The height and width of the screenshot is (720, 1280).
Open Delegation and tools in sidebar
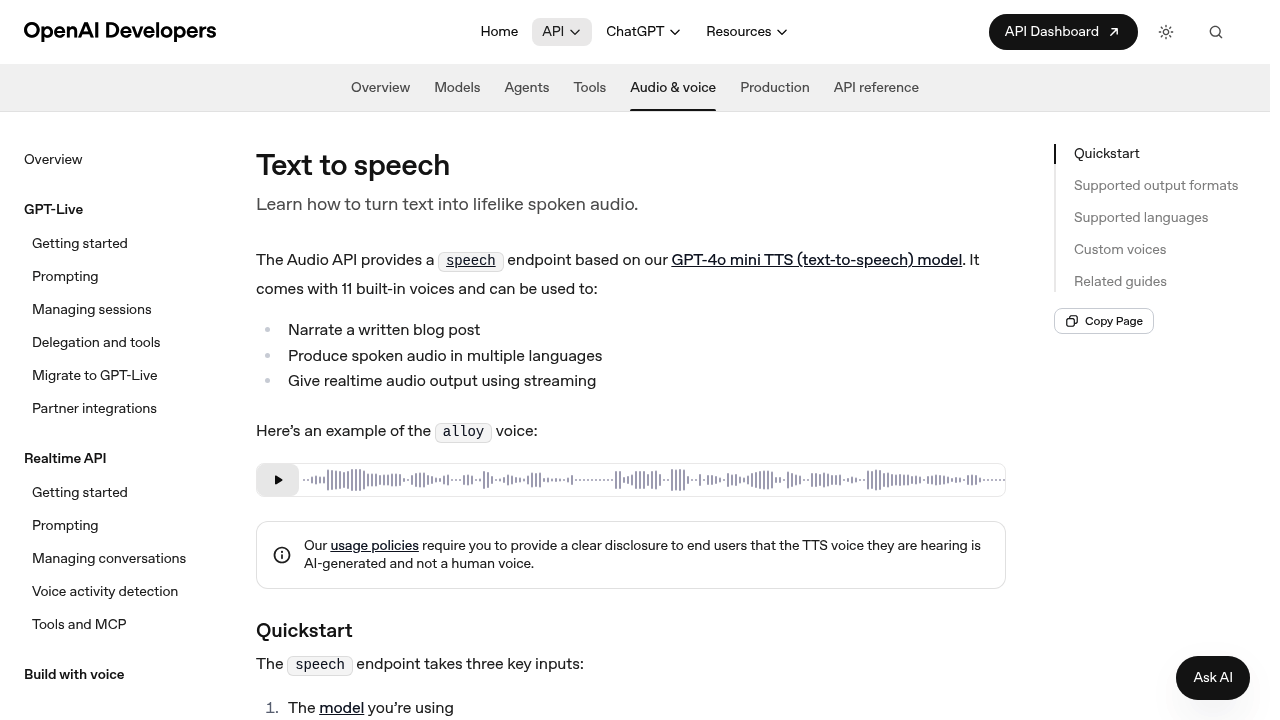pos(96,343)
